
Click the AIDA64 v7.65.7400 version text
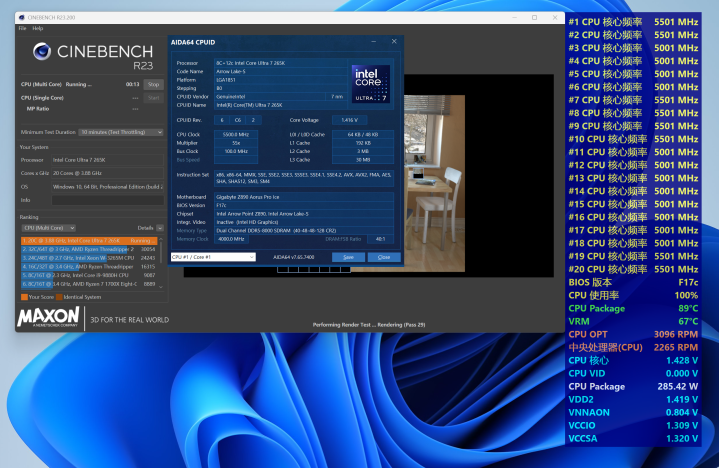click(x=293, y=257)
